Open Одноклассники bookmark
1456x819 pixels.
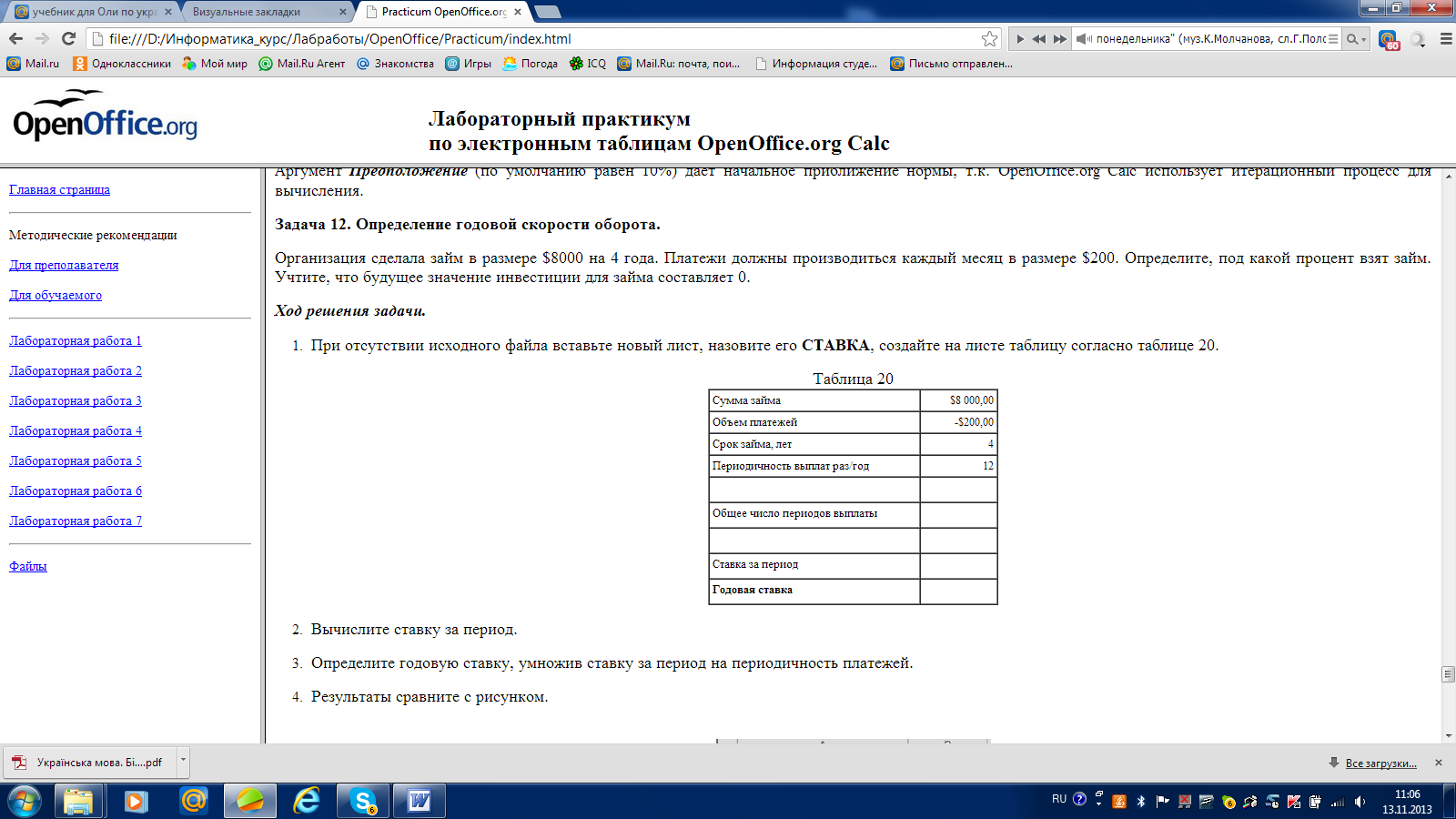click(122, 64)
